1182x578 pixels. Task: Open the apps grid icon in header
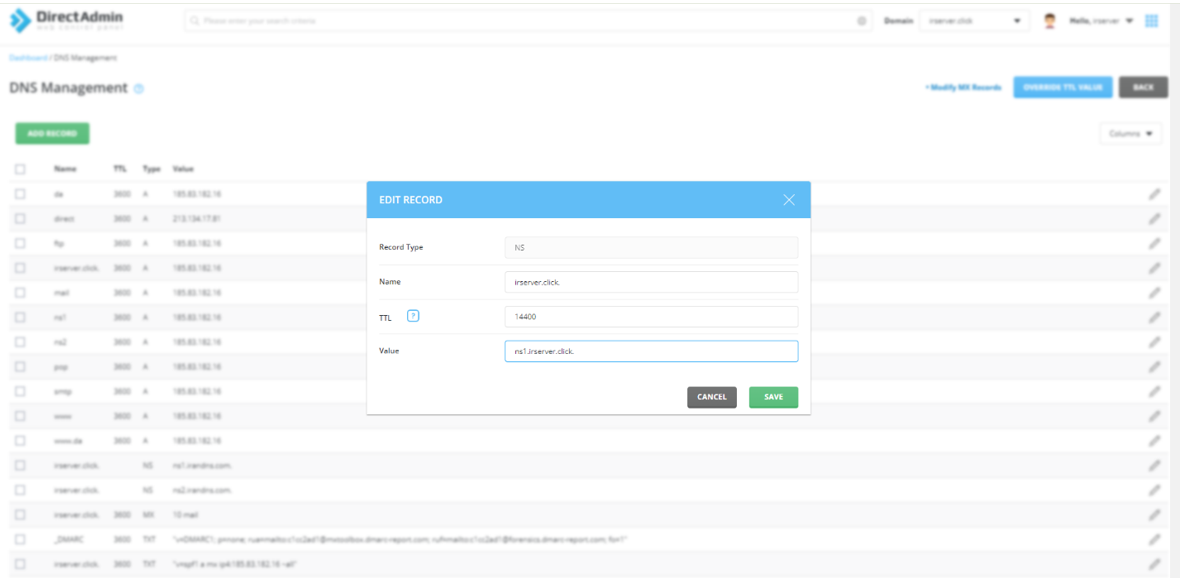tap(1151, 20)
